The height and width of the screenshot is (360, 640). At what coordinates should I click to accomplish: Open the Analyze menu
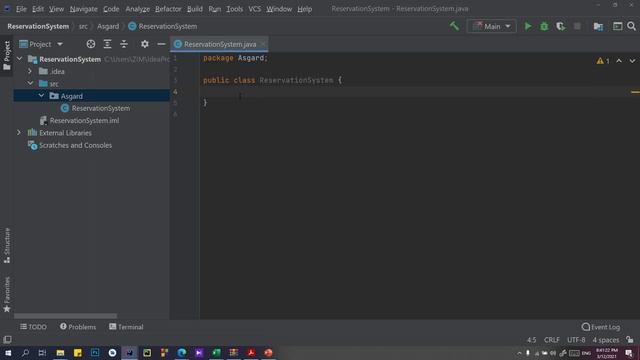(138, 9)
